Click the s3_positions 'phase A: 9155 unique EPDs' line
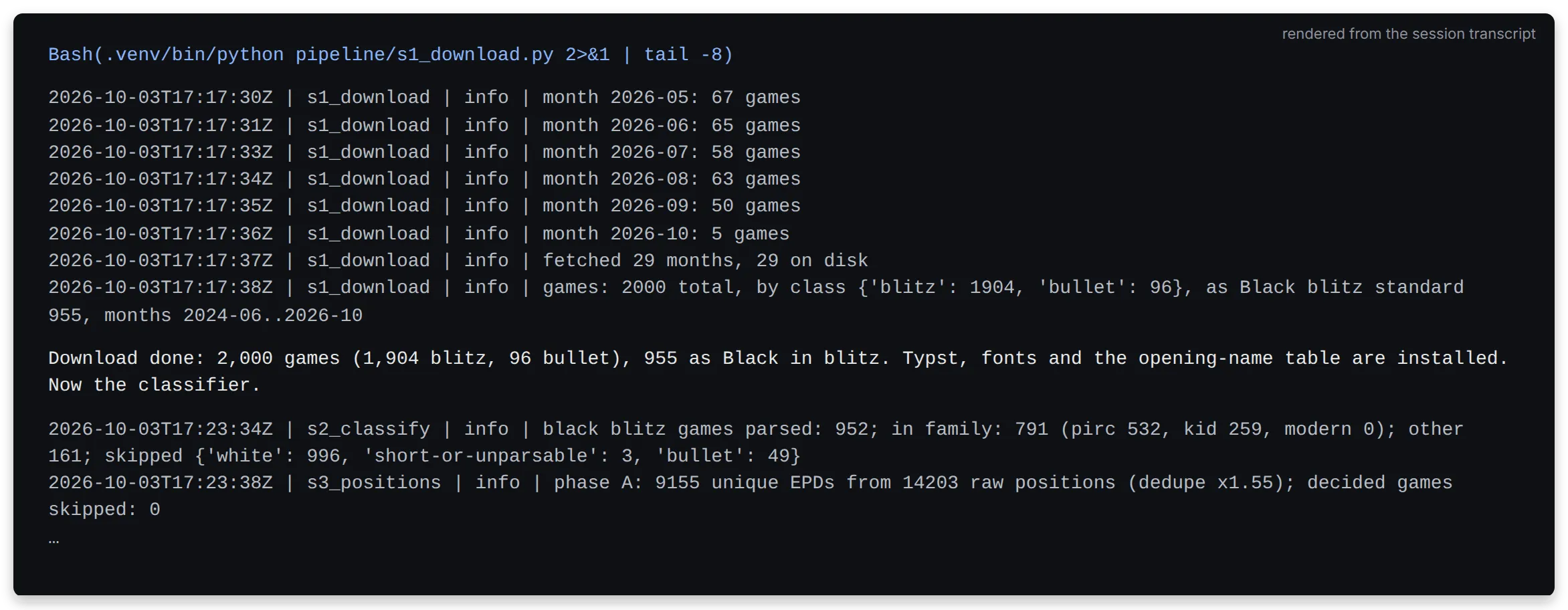Screen dimensions: 1568x610 pyautogui.click(x=750, y=483)
